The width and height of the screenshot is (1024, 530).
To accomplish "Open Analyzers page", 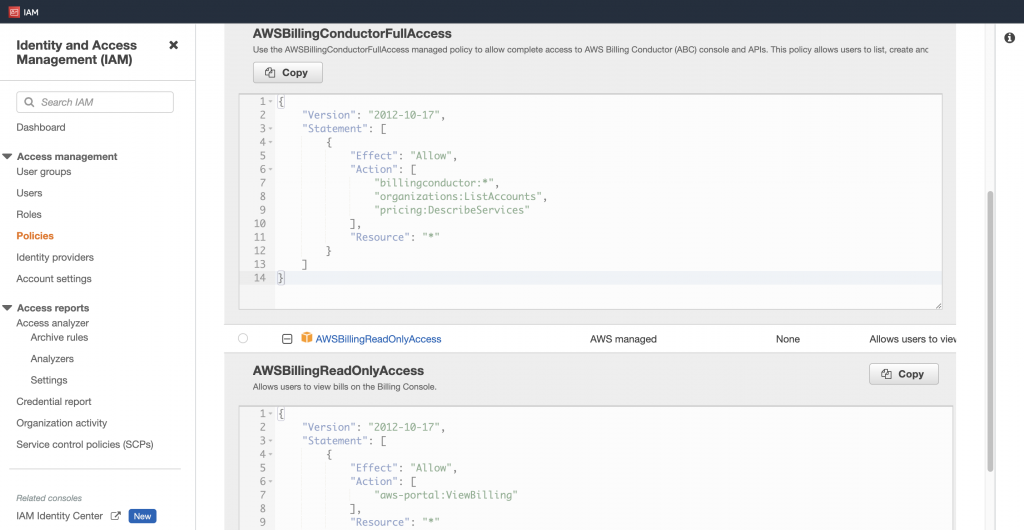I will click(52, 359).
